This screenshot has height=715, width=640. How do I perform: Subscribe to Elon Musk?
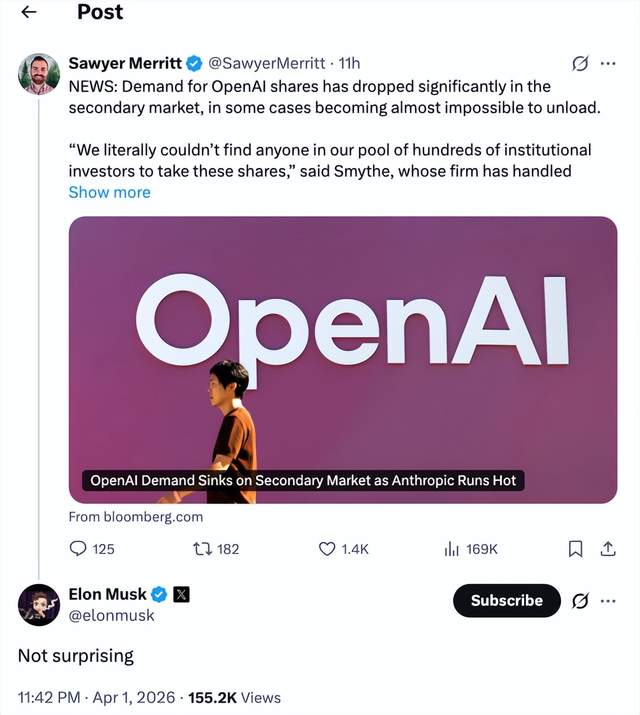[x=506, y=601]
